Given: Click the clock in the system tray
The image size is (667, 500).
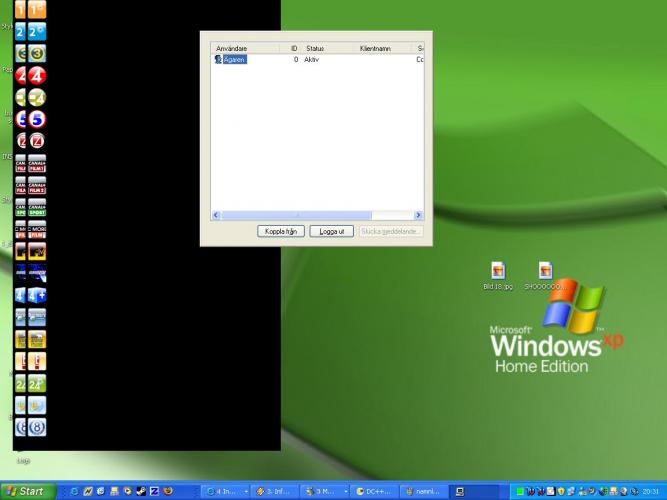Looking at the screenshot, I should click(x=652, y=491).
